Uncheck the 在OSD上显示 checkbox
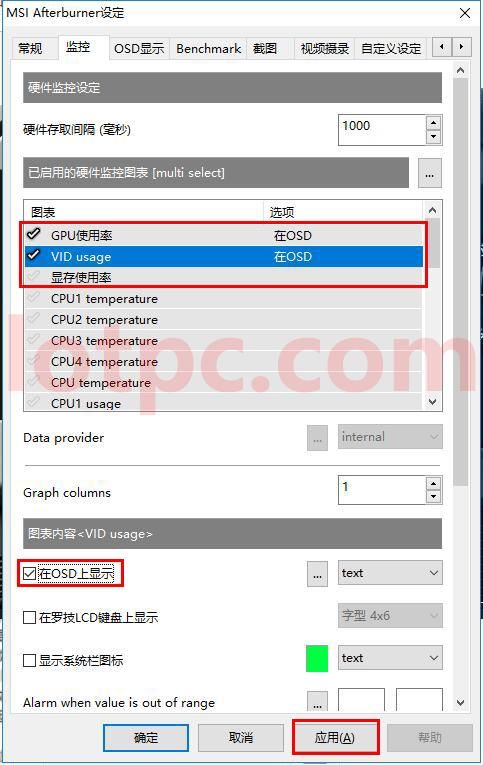 tap(30, 574)
